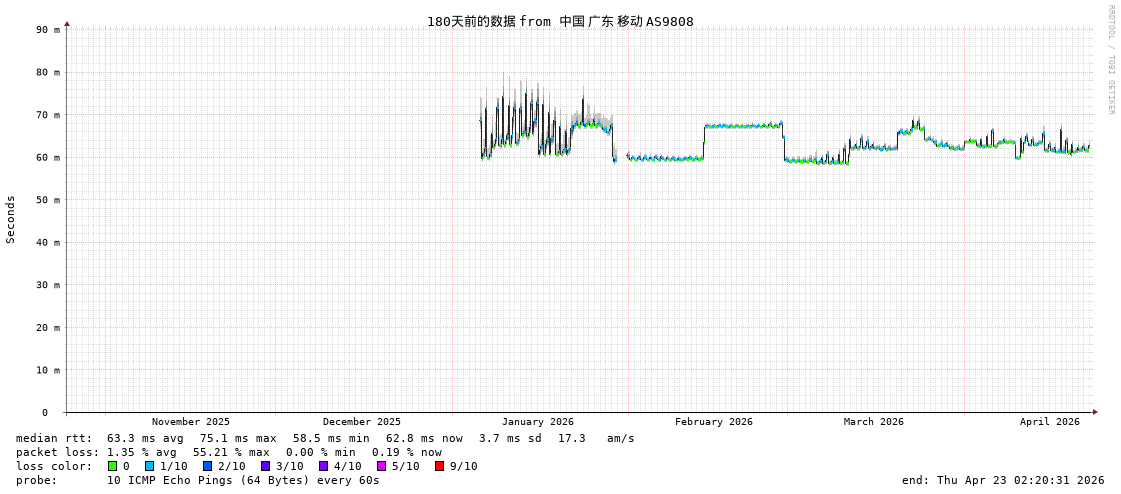
Task: Select the blue 2/10 loss swatch
Action: pos(208,466)
